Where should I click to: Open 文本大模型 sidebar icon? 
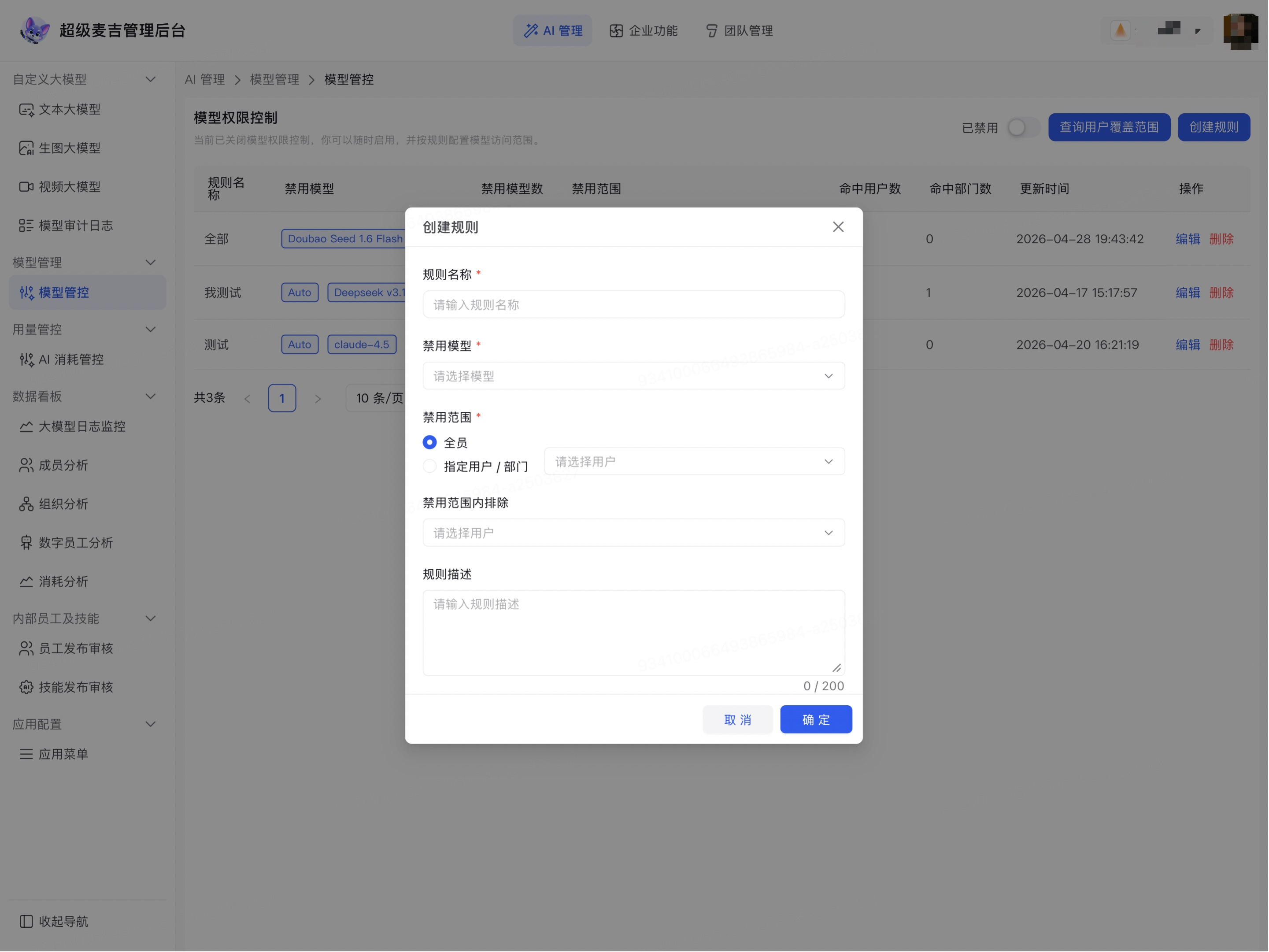click(26, 110)
